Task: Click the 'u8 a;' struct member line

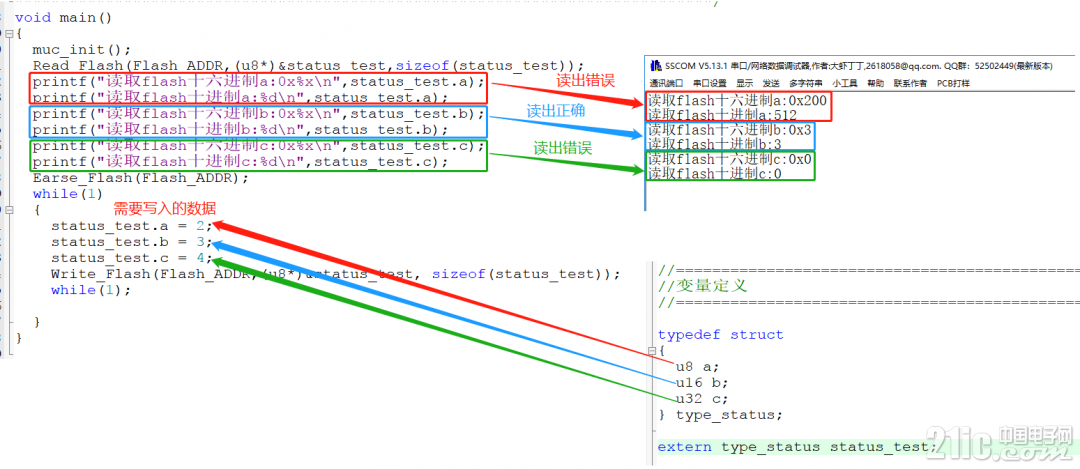Action: [x=697, y=366]
